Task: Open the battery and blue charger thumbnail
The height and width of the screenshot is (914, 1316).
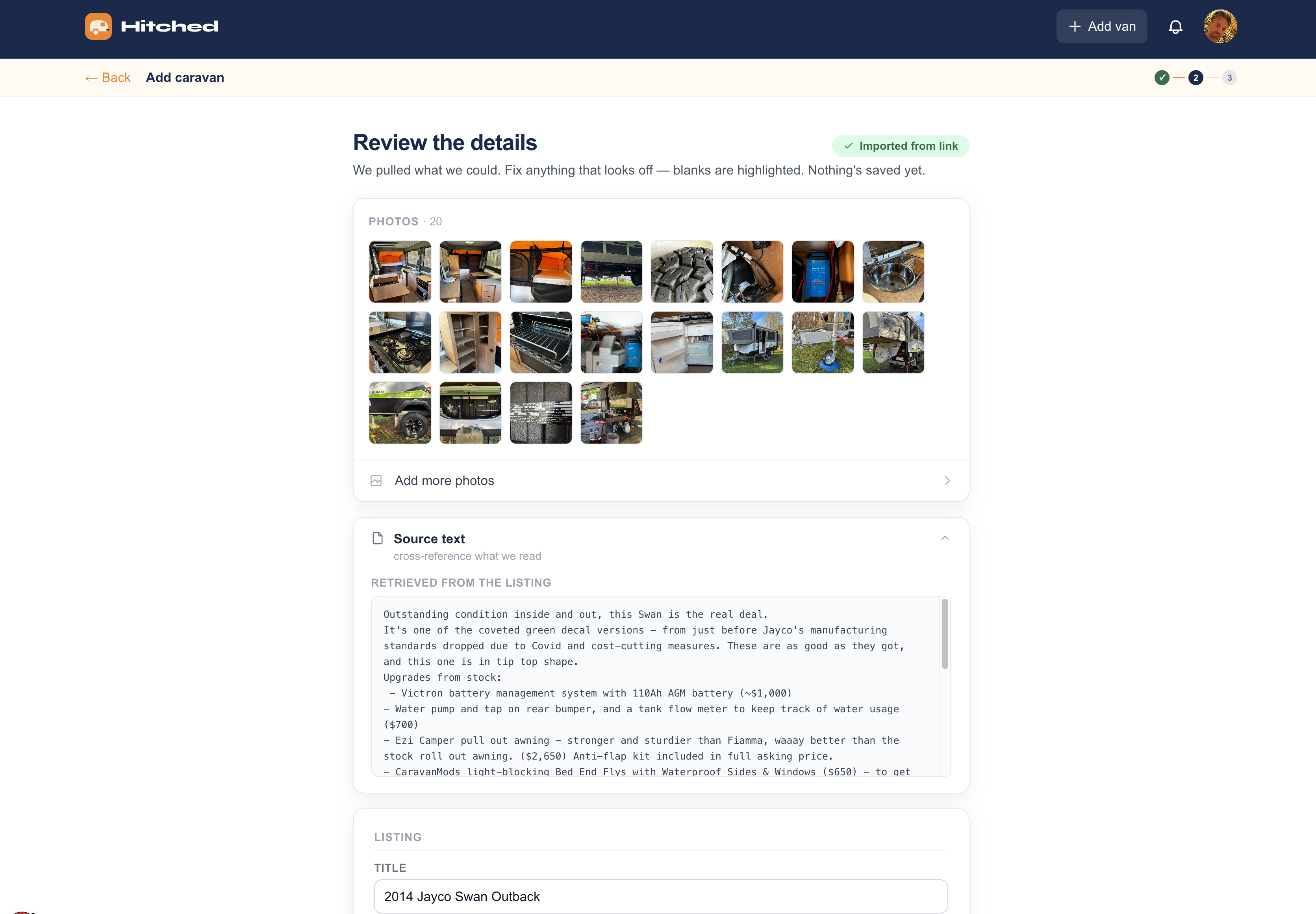Action: click(x=612, y=342)
